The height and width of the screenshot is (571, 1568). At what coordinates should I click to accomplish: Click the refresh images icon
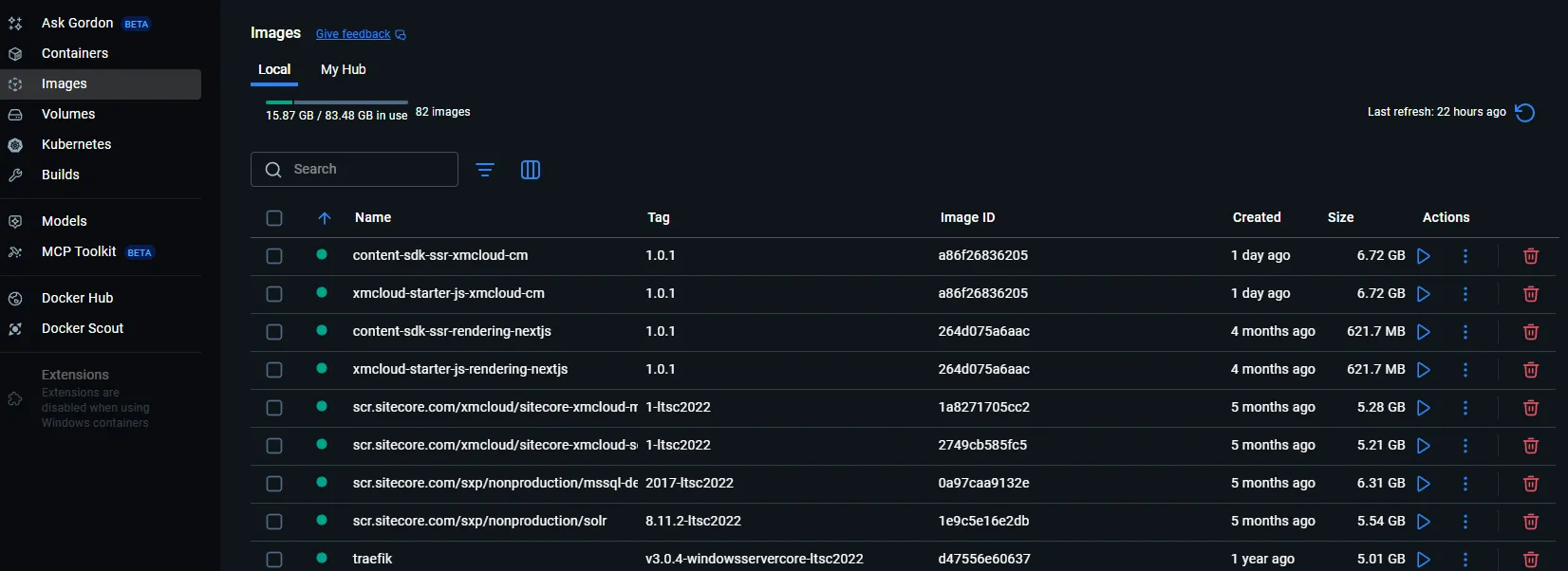[x=1525, y=113]
